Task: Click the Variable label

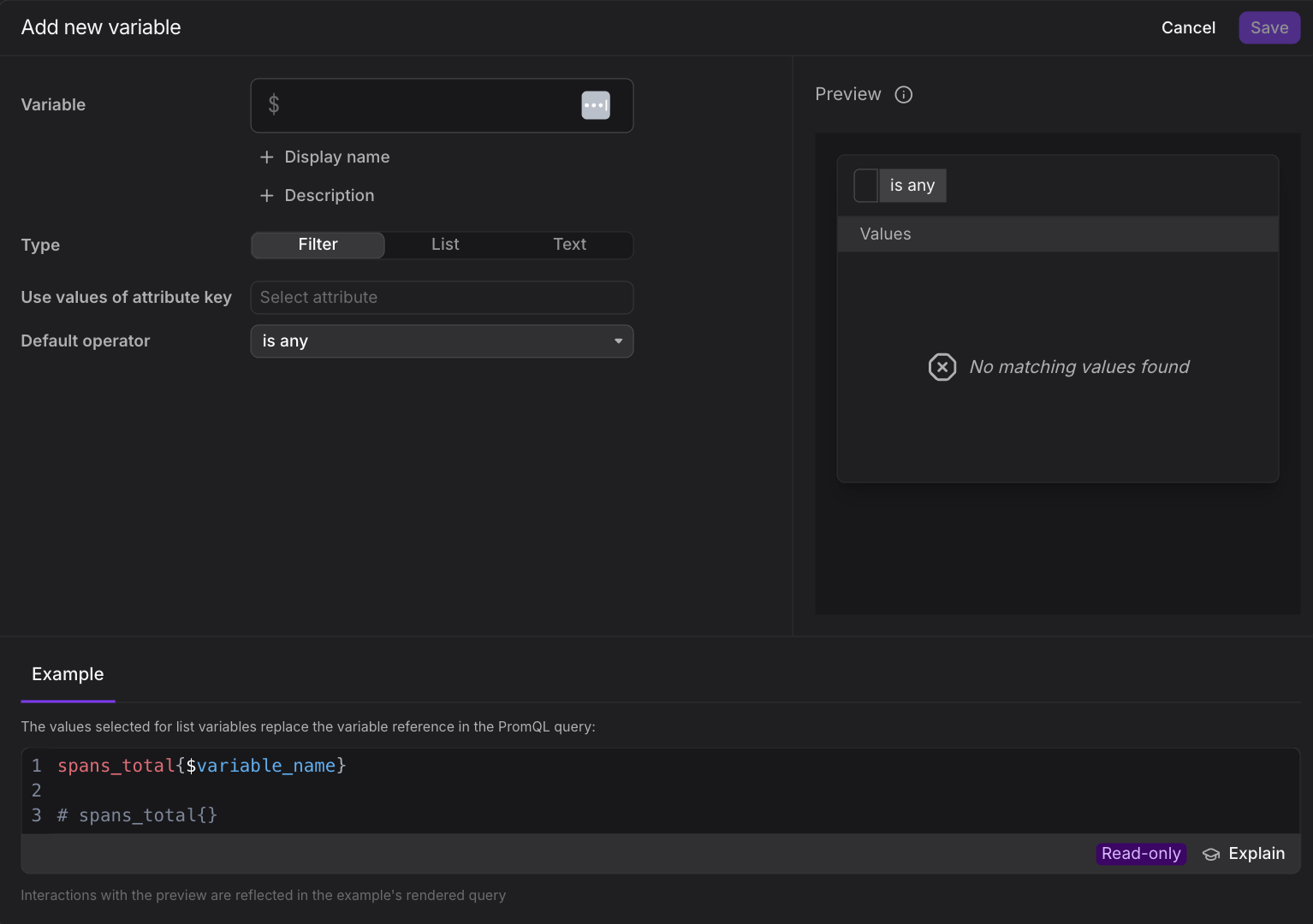Action: point(53,105)
